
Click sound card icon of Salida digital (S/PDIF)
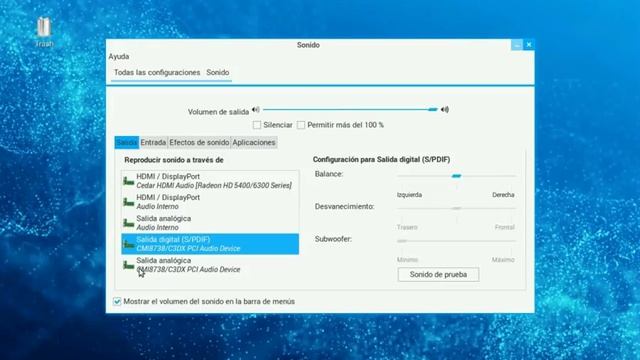[x=129, y=244]
